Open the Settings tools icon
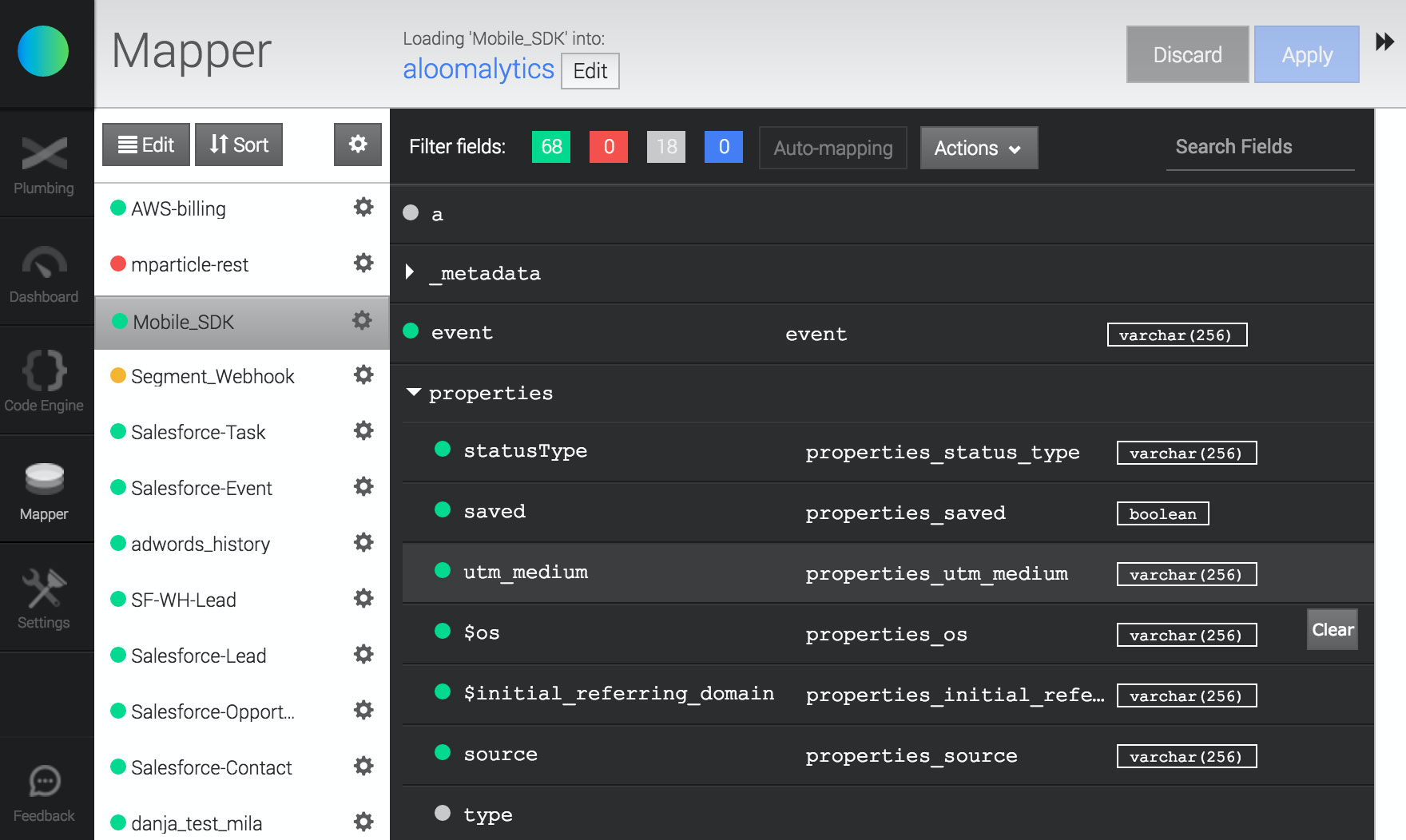Image resolution: width=1406 pixels, height=840 pixels. click(x=44, y=588)
